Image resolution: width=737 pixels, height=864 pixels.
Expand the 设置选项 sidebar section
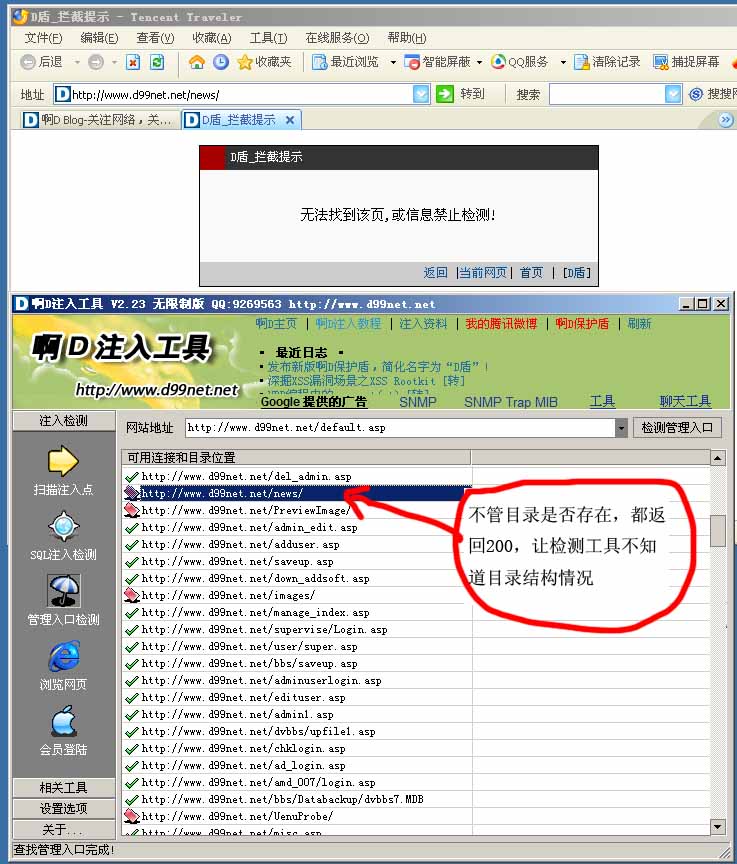64,808
